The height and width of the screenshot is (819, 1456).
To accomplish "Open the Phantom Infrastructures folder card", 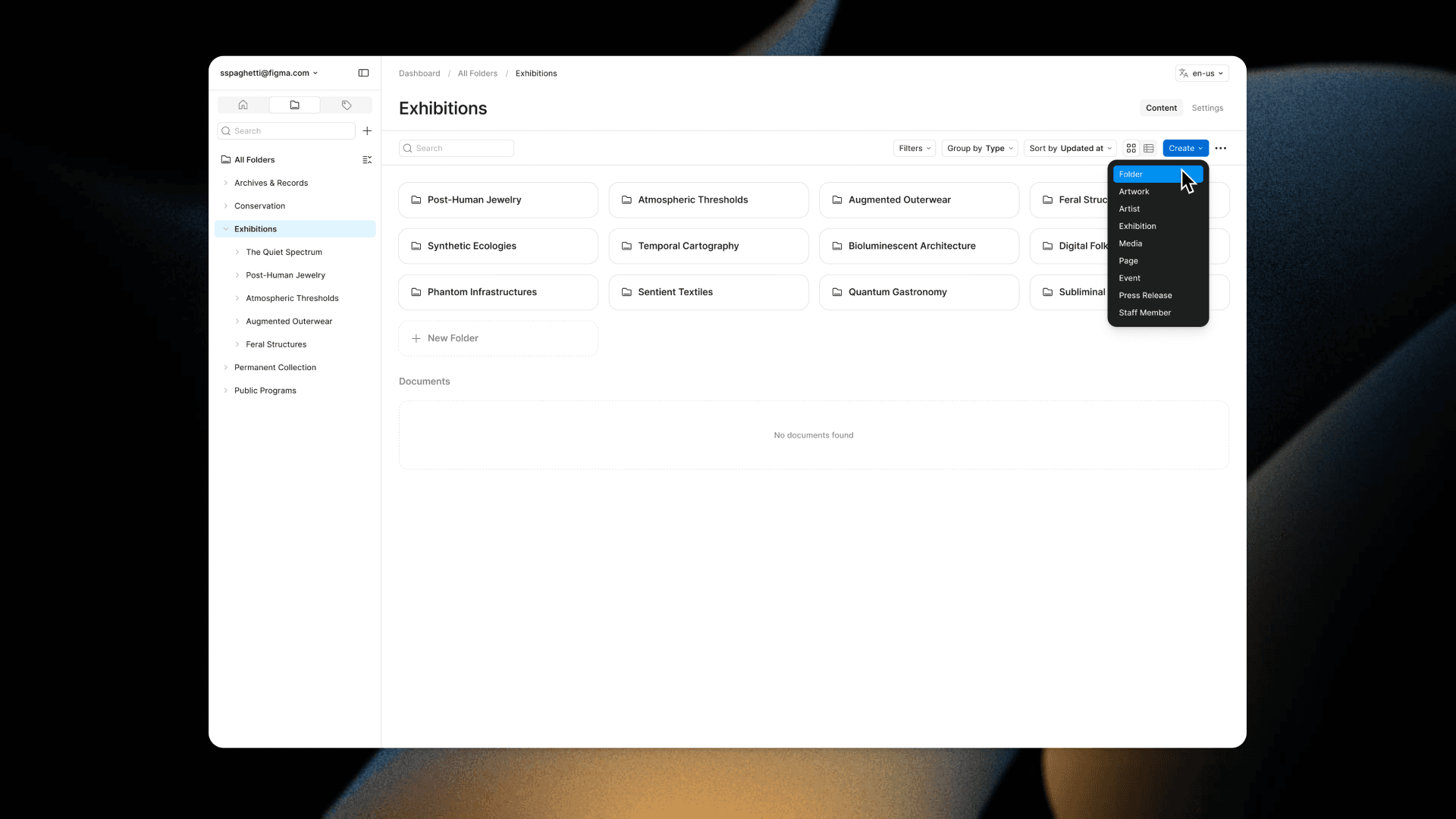I will [498, 293].
